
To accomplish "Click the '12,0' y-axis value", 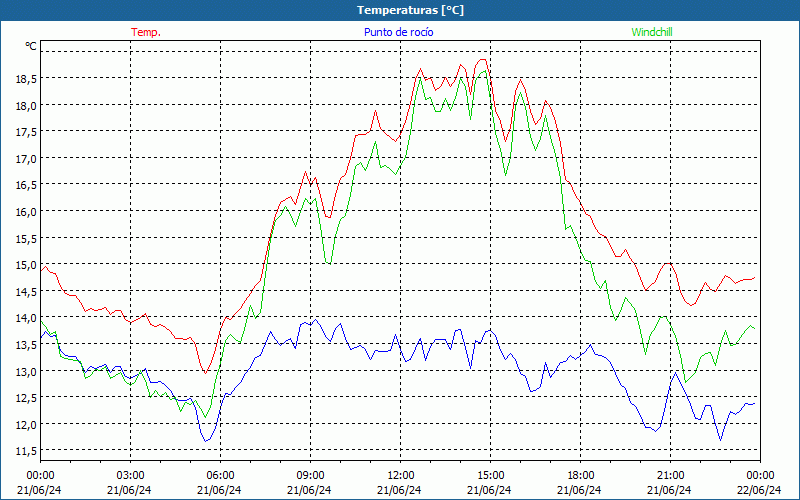I will (x=26, y=424).
